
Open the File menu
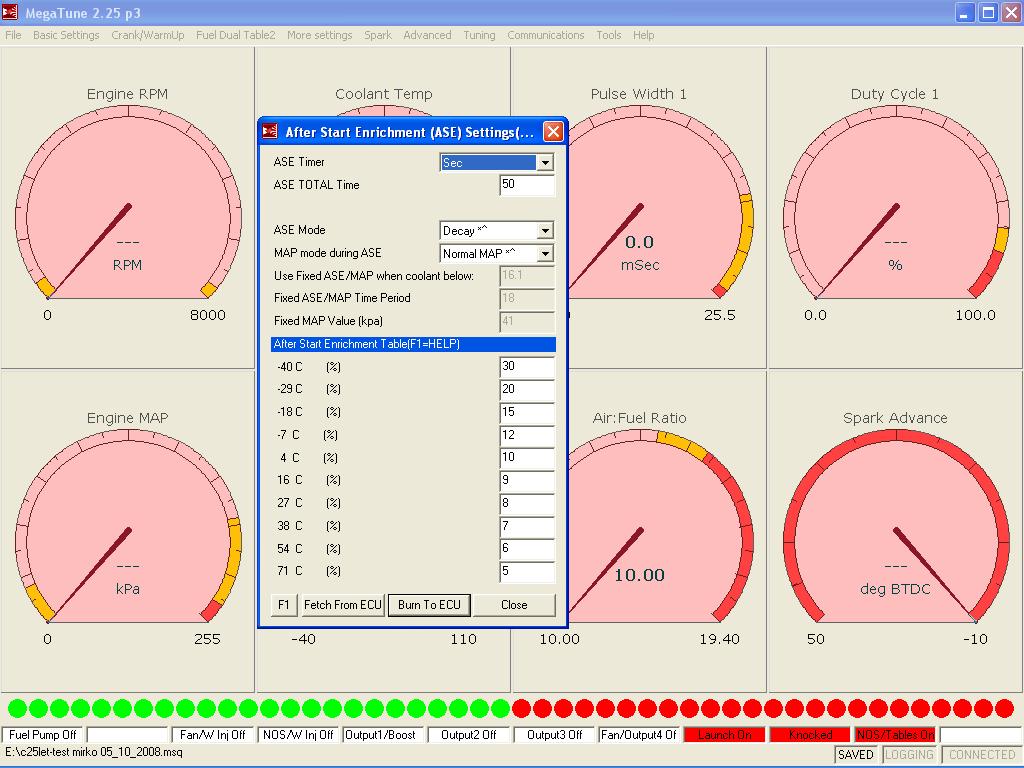pyautogui.click(x=13, y=35)
